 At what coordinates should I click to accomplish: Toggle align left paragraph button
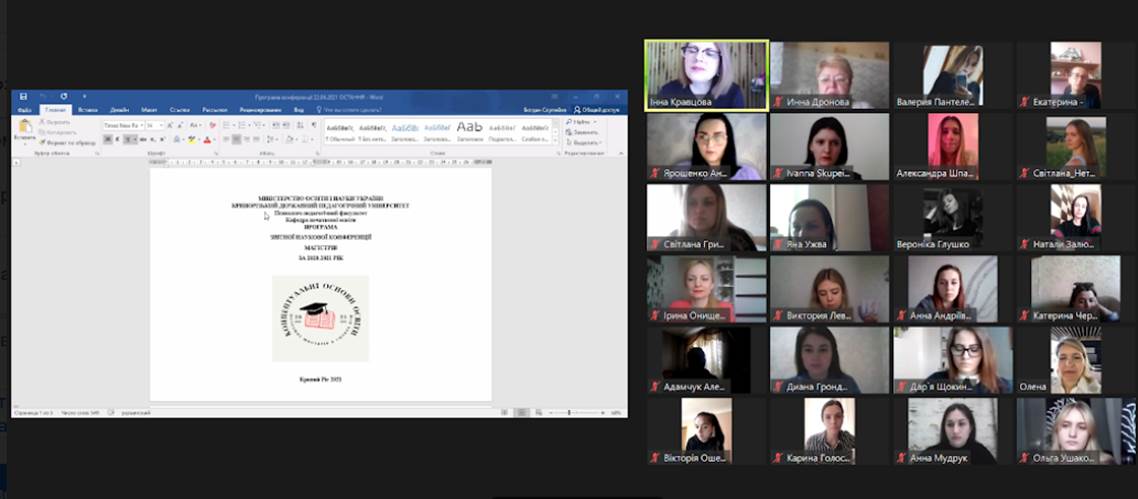tap(224, 140)
